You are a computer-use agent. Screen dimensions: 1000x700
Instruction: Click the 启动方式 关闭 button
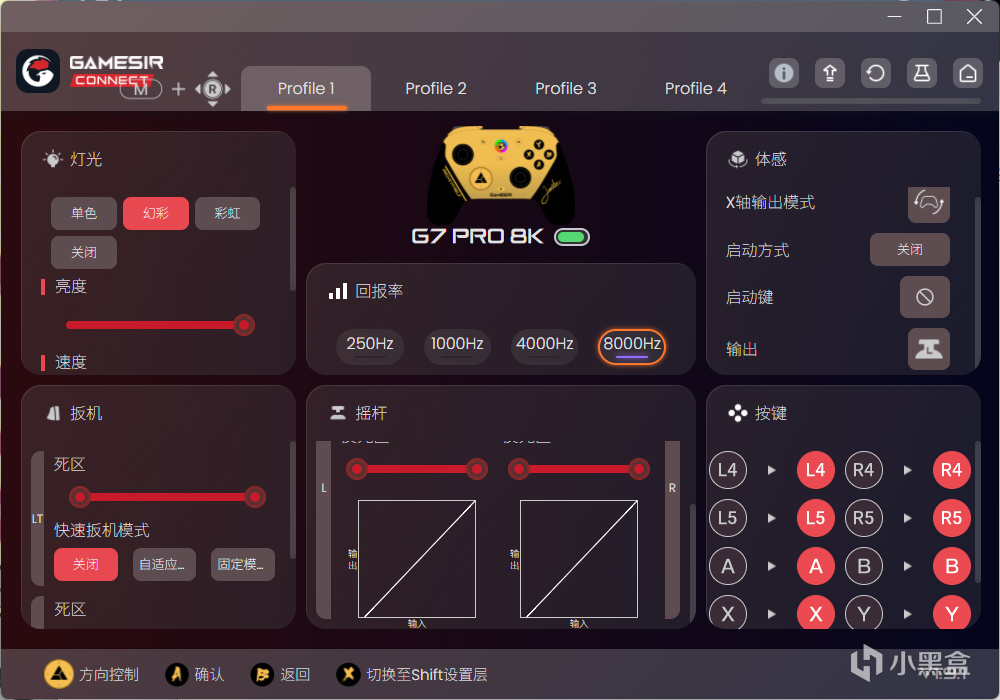pyautogui.click(x=909, y=249)
